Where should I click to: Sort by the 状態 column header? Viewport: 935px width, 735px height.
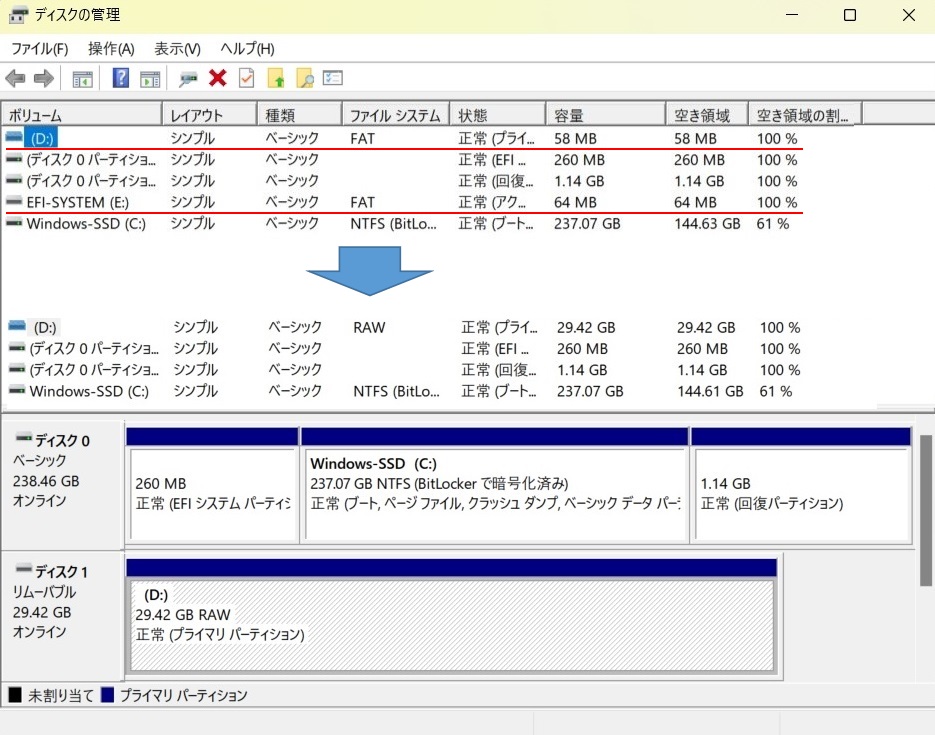pyautogui.click(x=497, y=114)
